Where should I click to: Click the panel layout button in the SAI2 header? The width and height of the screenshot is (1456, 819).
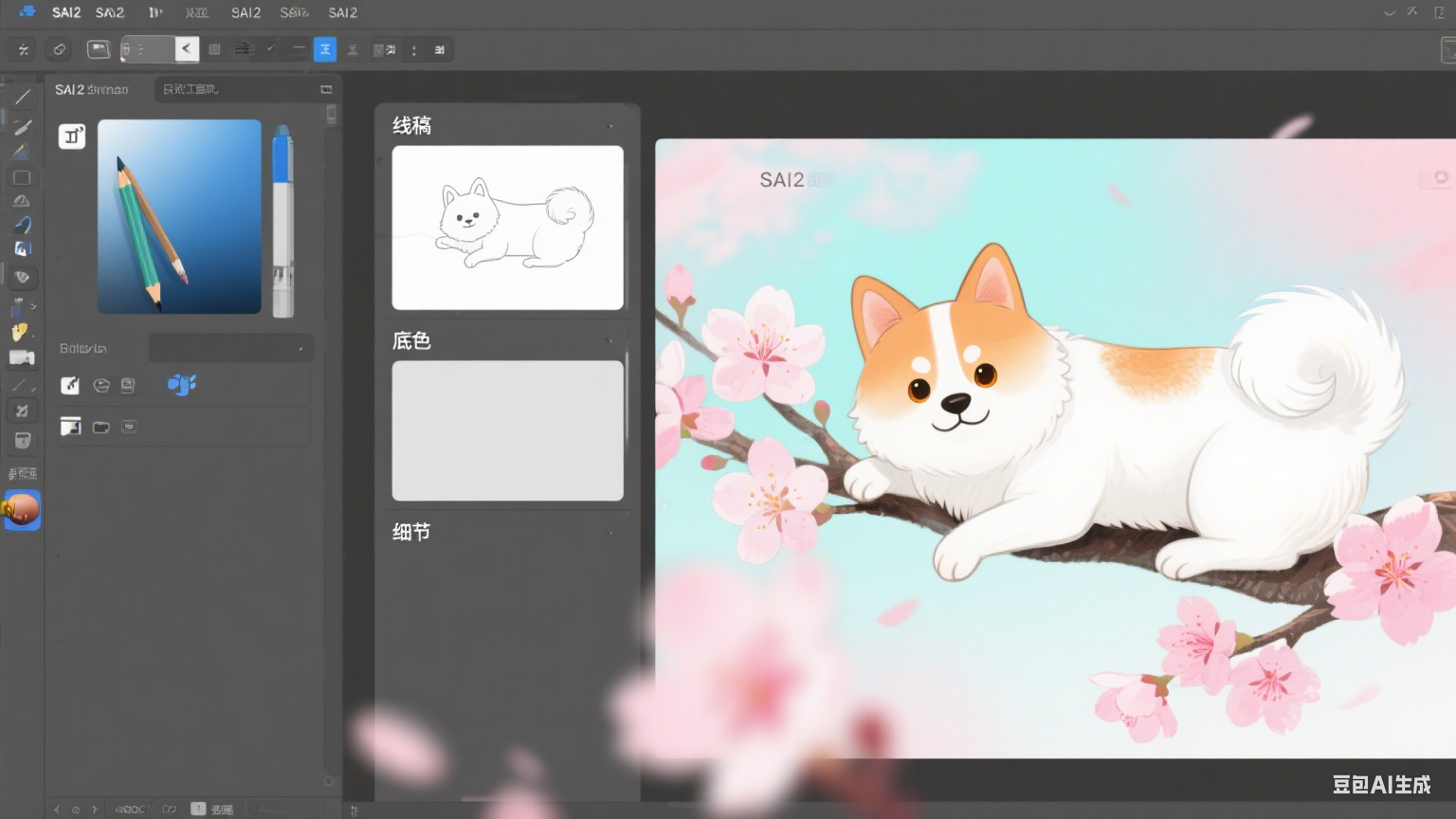tap(326, 89)
